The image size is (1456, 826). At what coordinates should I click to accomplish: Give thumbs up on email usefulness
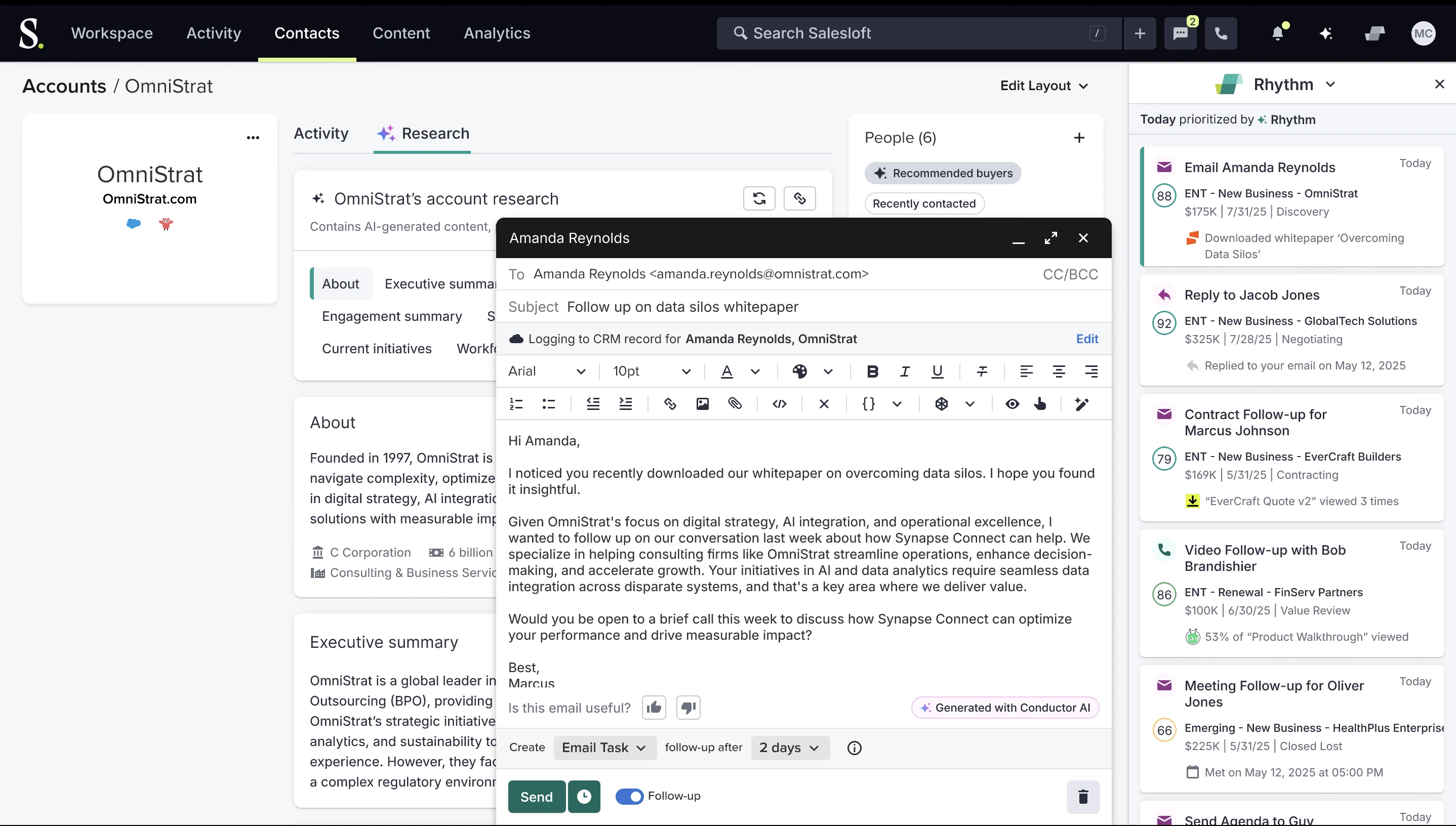[654, 708]
